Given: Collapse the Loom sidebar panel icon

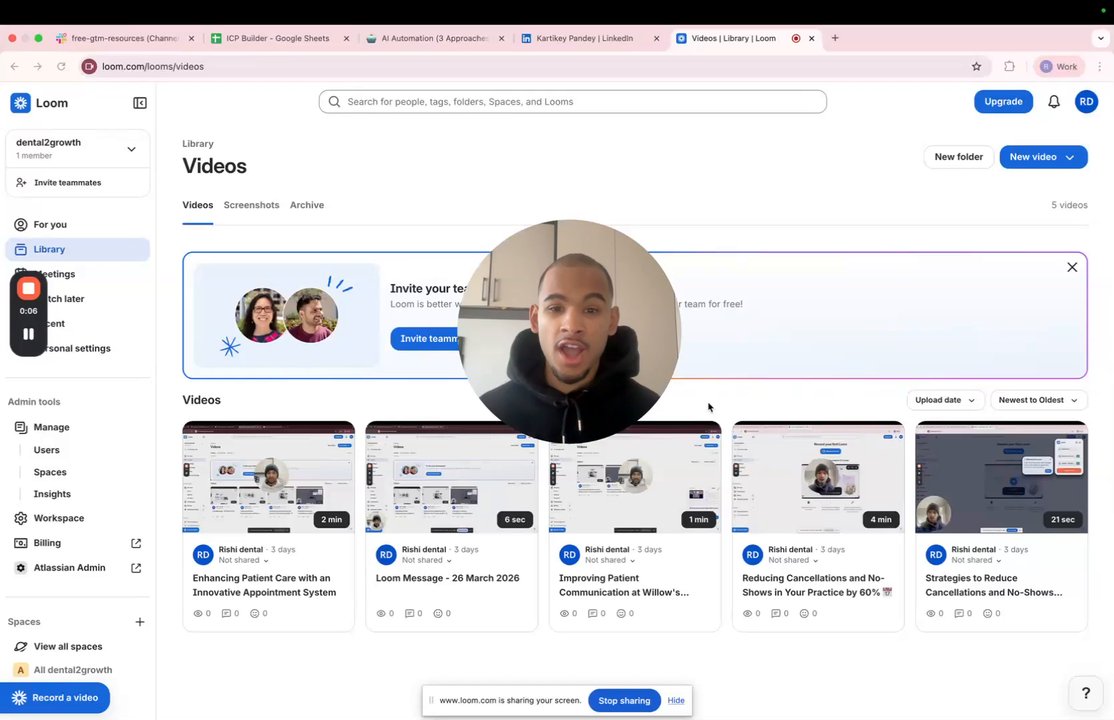Looking at the screenshot, I should [140, 103].
